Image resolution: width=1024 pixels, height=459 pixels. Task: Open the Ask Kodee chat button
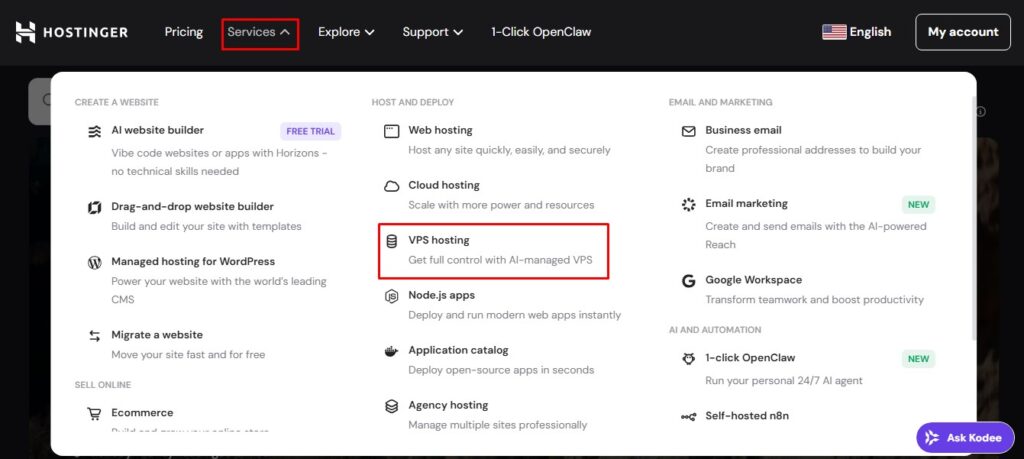pos(965,437)
